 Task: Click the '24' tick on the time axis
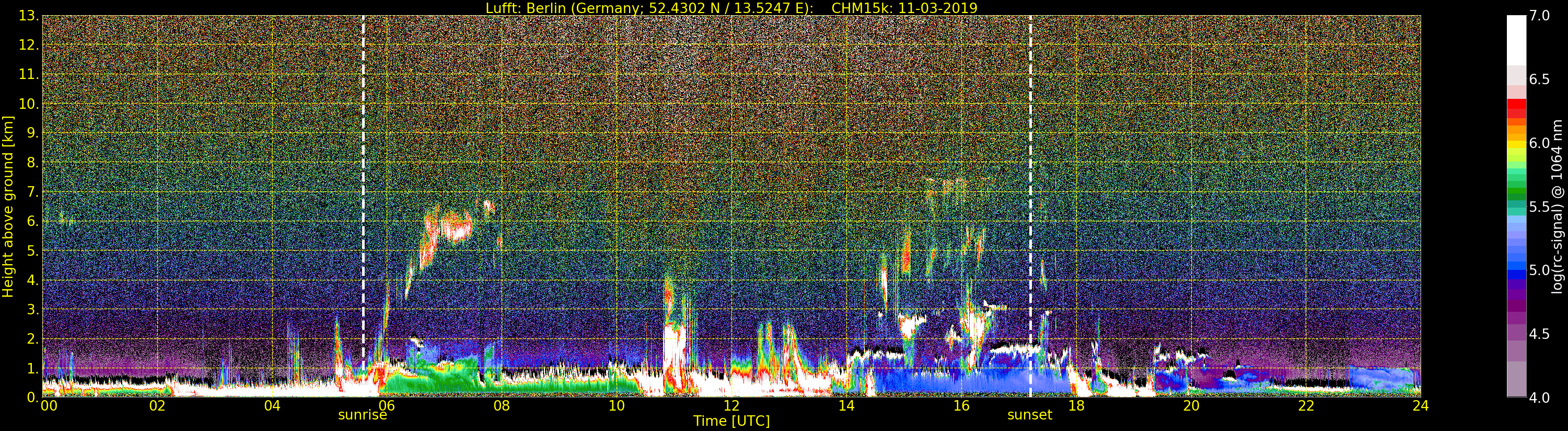click(1420, 405)
